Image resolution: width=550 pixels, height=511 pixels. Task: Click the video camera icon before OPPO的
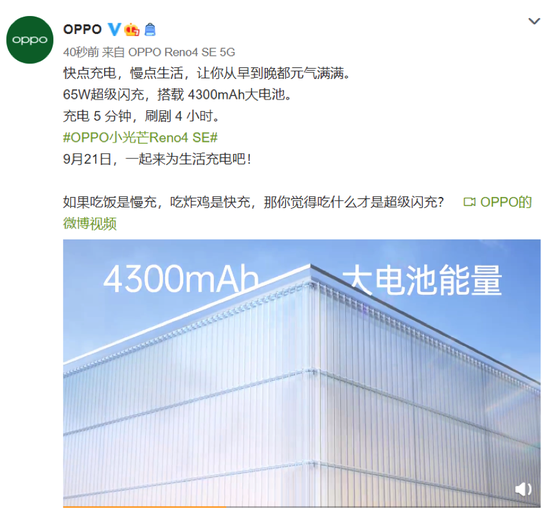point(469,202)
